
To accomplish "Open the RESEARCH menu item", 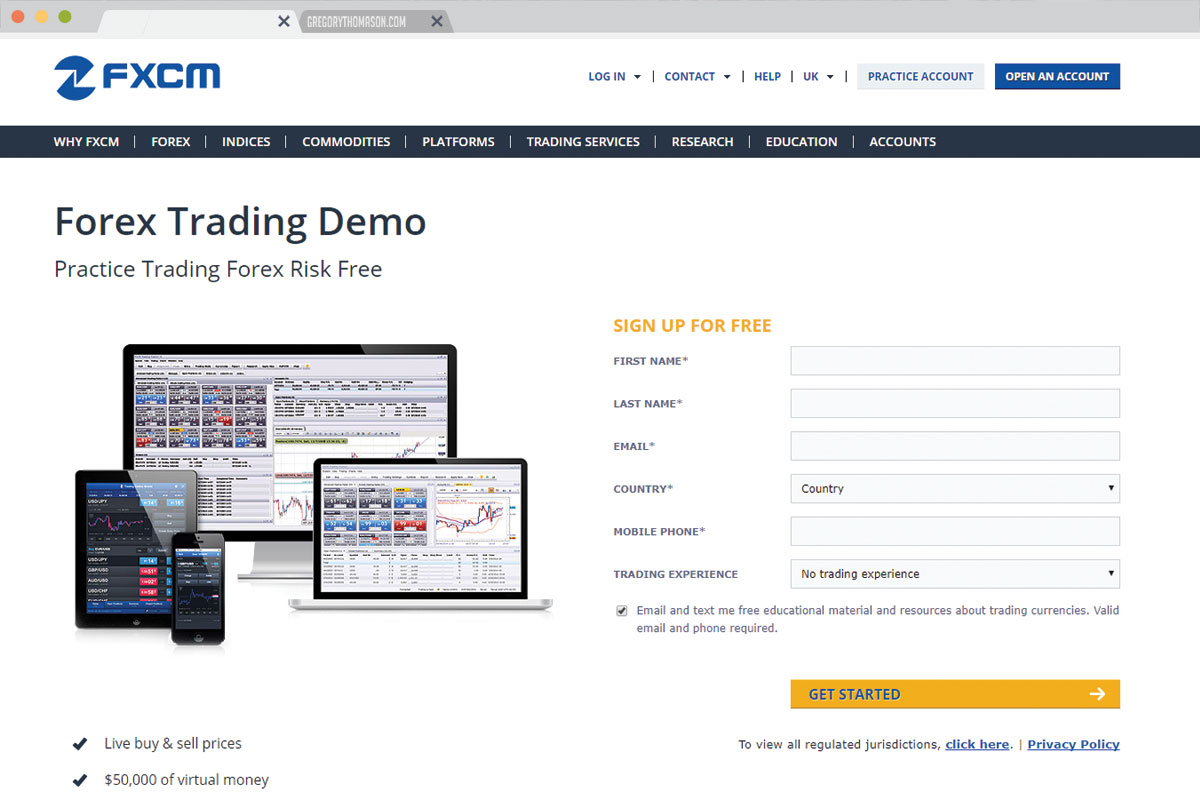I will point(702,142).
